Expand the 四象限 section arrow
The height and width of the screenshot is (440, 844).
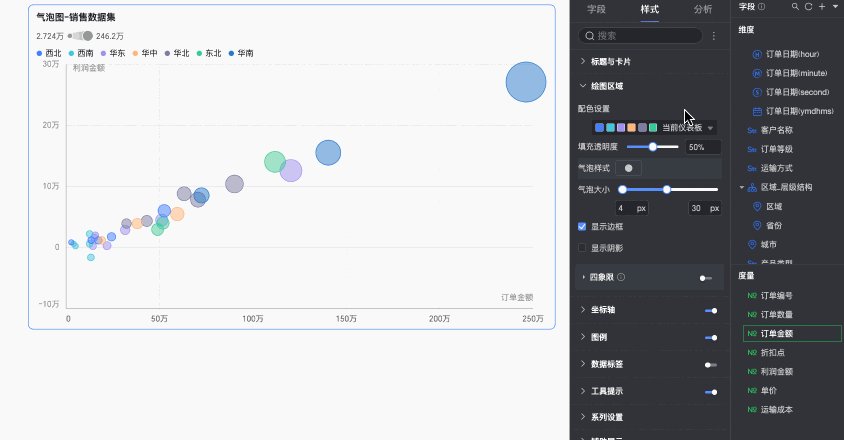[x=583, y=277]
